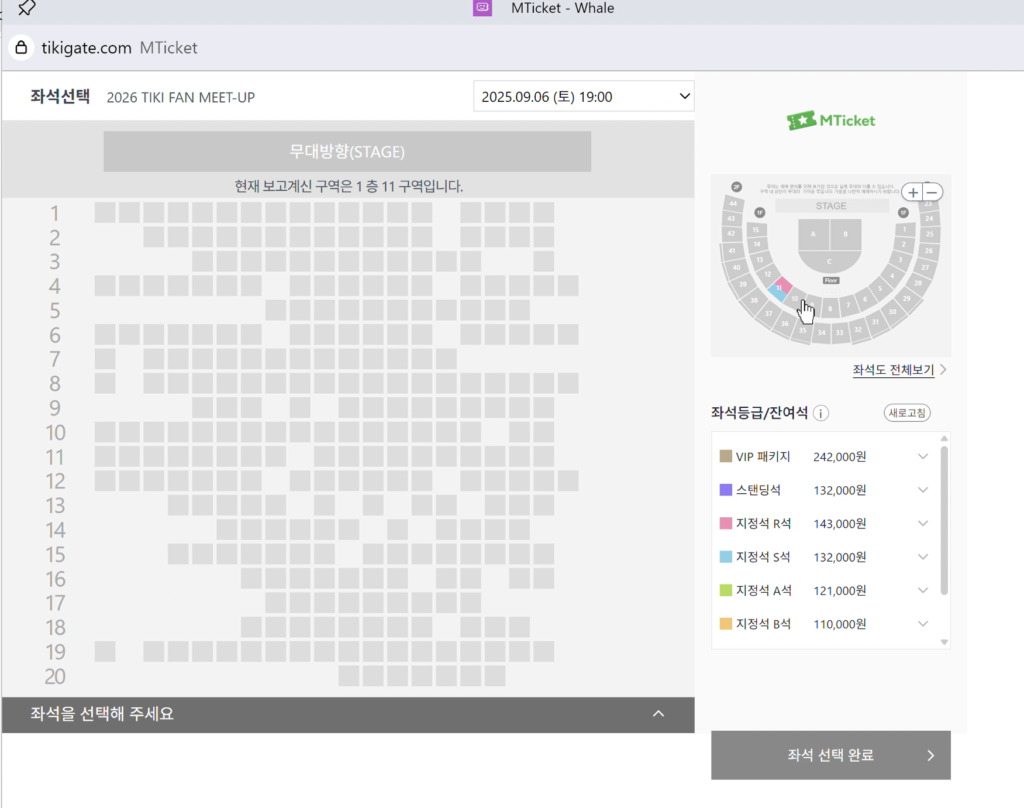Image resolution: width=1024 pixels, height=808 pixels.
Task: Select floor section A on venue map
Action: 813,234
